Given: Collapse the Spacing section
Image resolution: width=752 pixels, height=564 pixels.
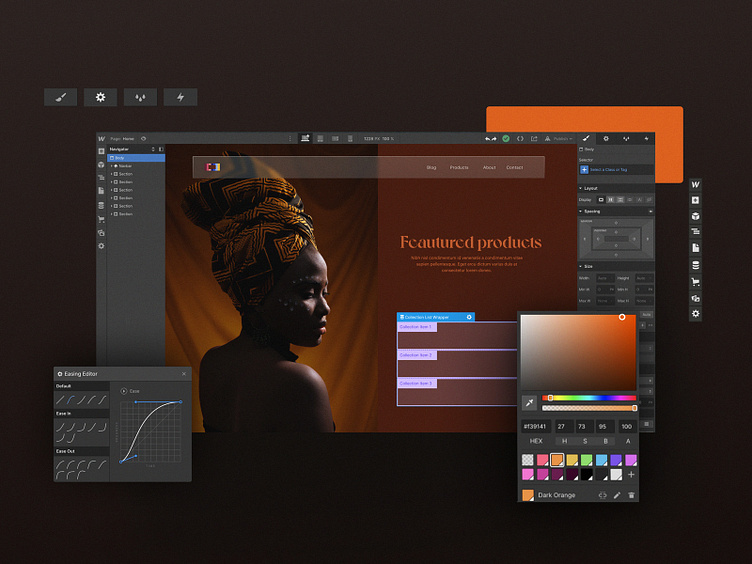Looking at the screenshot, I should tap(581, 212).
